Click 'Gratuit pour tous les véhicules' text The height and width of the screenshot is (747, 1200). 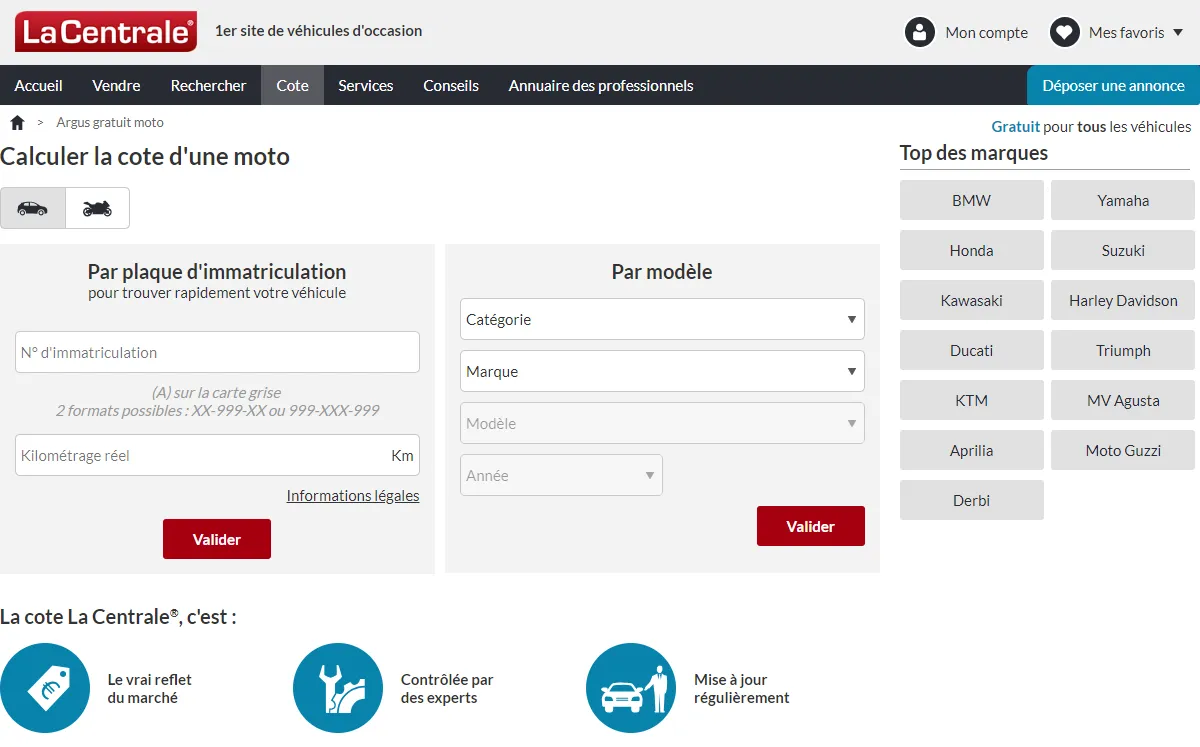[1092, 127]
